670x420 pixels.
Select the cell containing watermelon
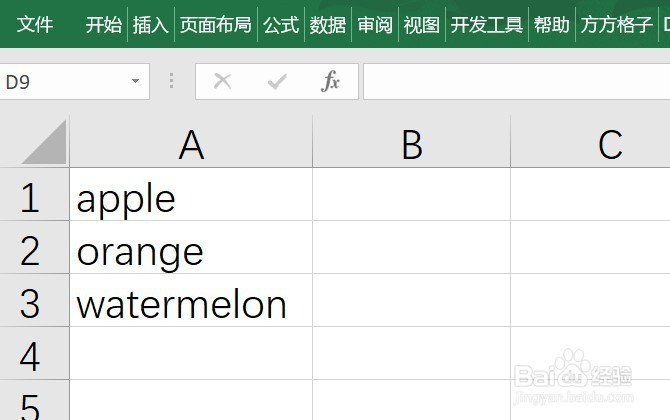(x=191, y=300)
